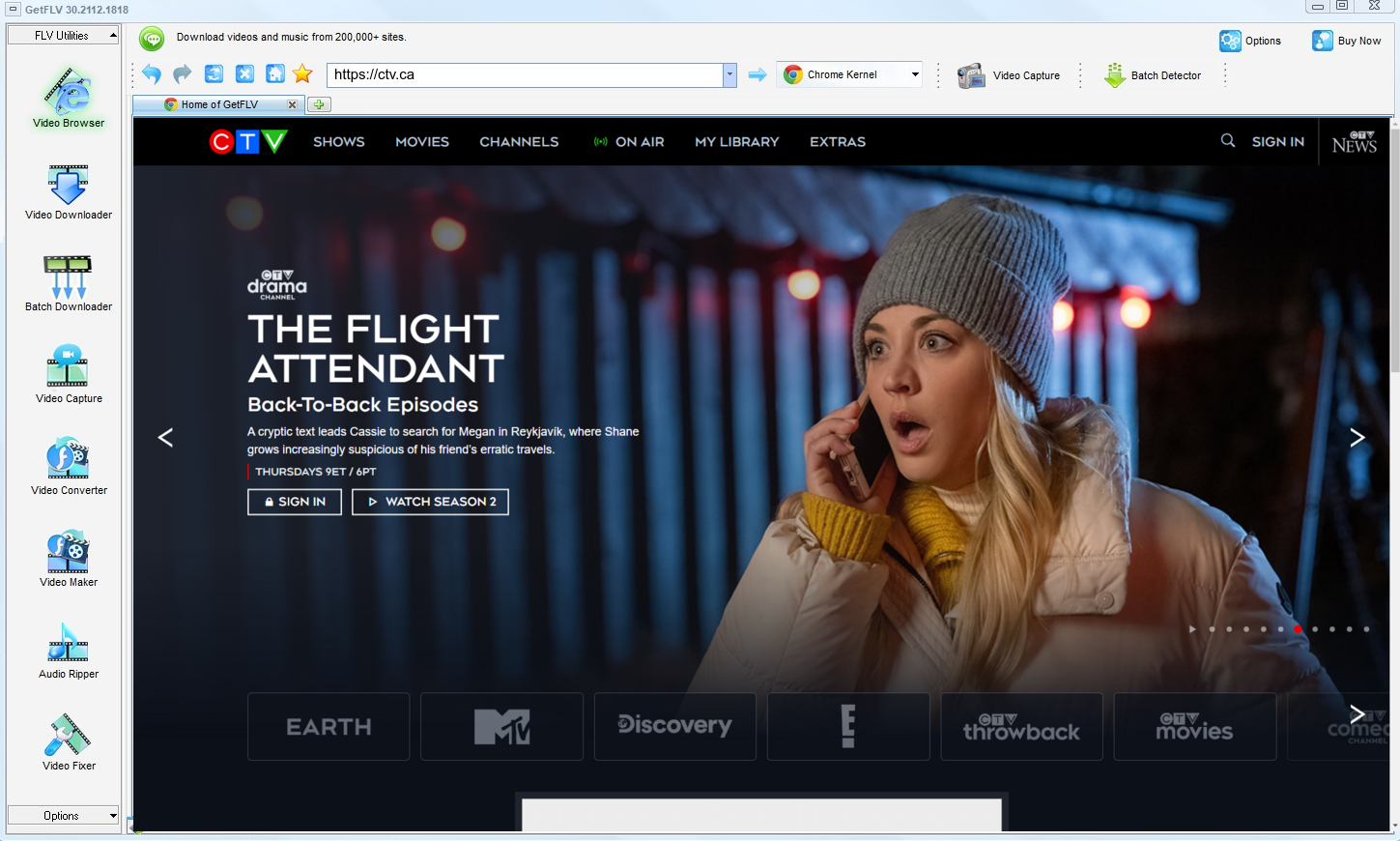The width and height of the screenshot is (1400, 841).
Task: Click the green chat bubble icon
Action: pyautogui.click(x=152, y=39)
